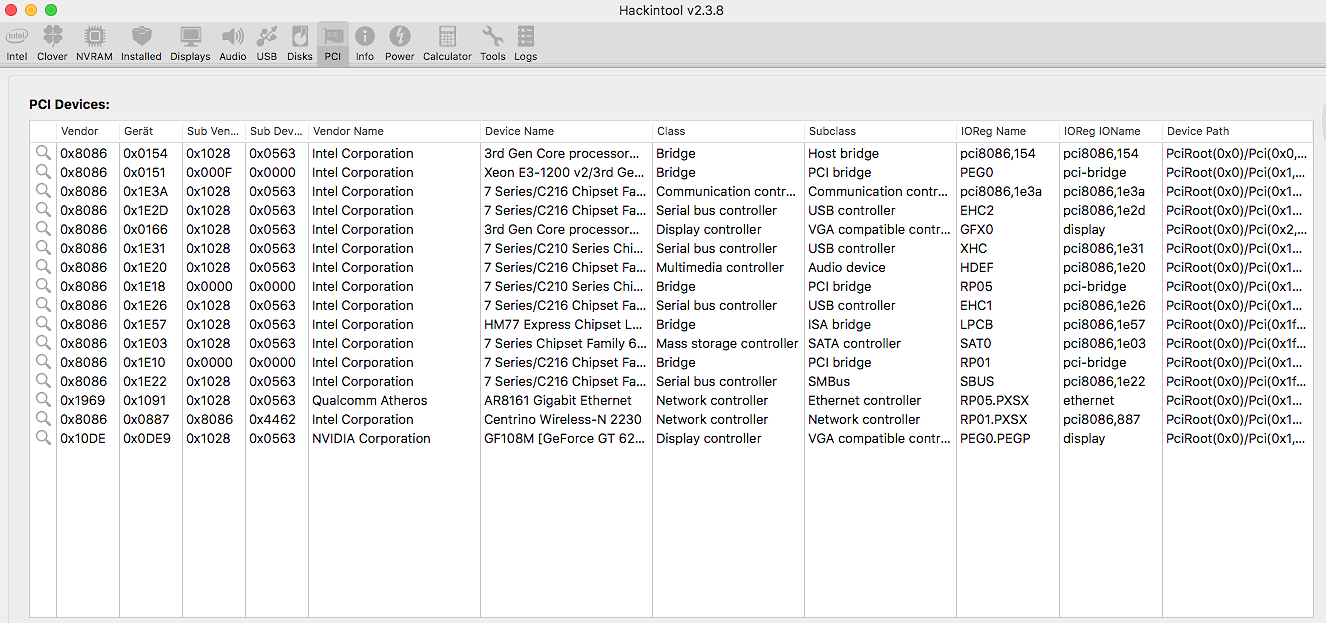1326x623 pixels.
Task: Sort by the Vendor column header
Action: tap(88, 131)
